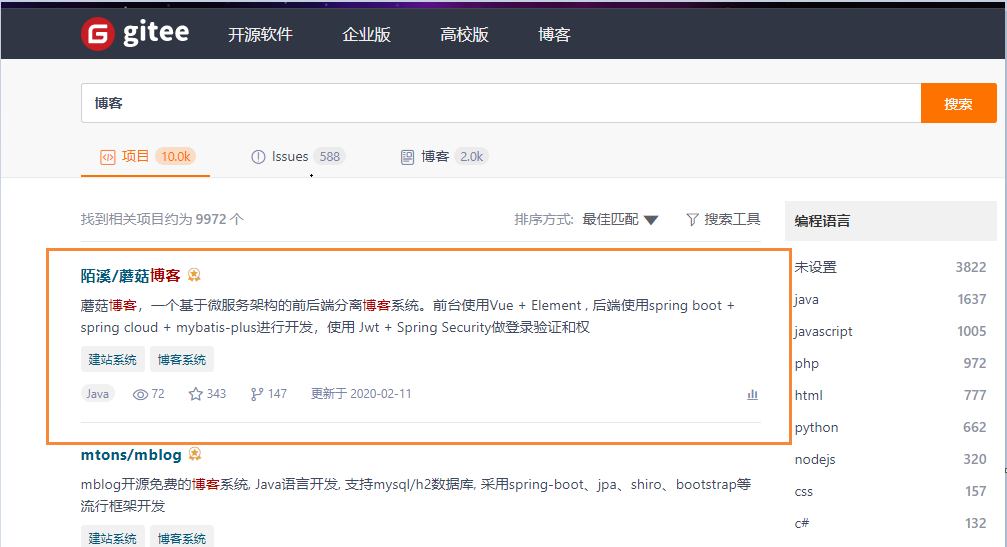Click the 蘑菇博客 project description text

[x=407, y=316]
